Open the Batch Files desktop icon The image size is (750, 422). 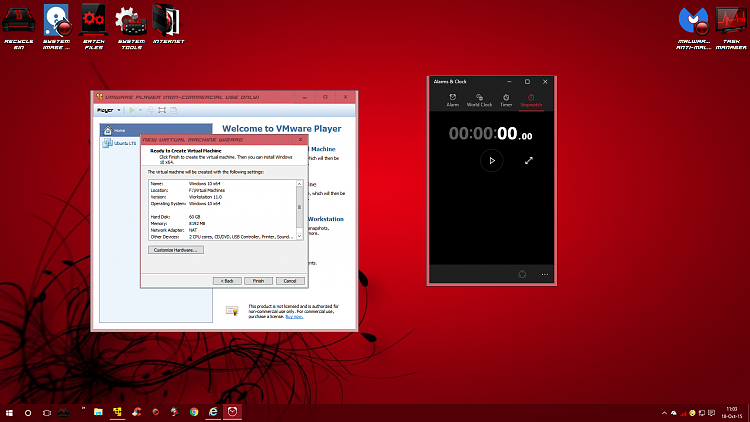pyautogui.click(x=94, y=27)
